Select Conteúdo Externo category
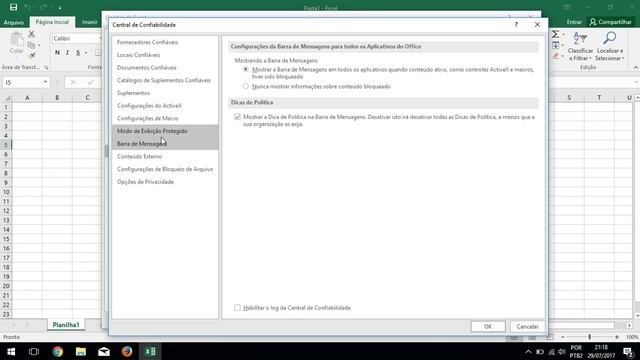Screen dimensions: 640x360 [165, 156]
